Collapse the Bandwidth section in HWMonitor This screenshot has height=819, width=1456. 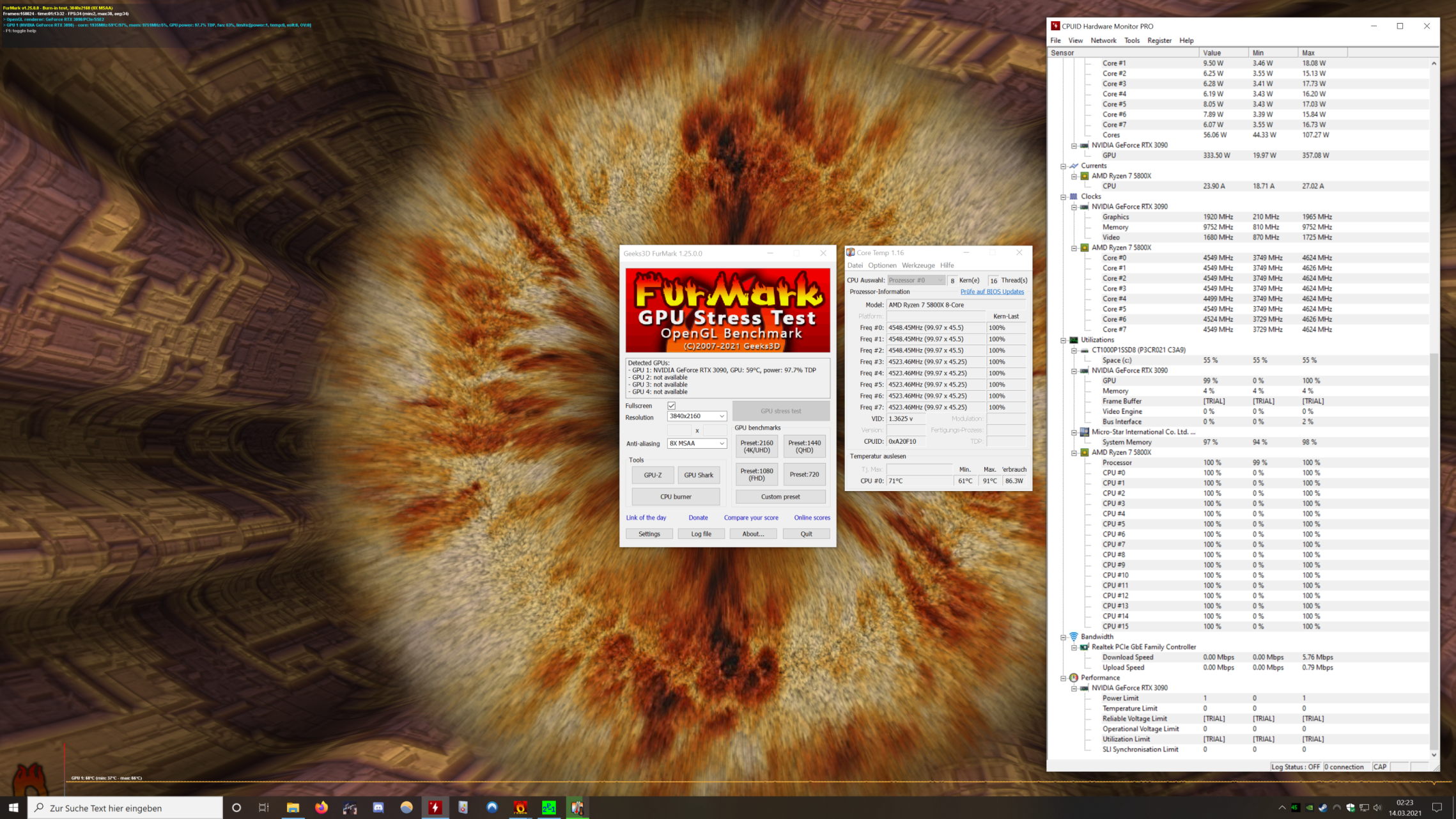[x=1064, y=637]
